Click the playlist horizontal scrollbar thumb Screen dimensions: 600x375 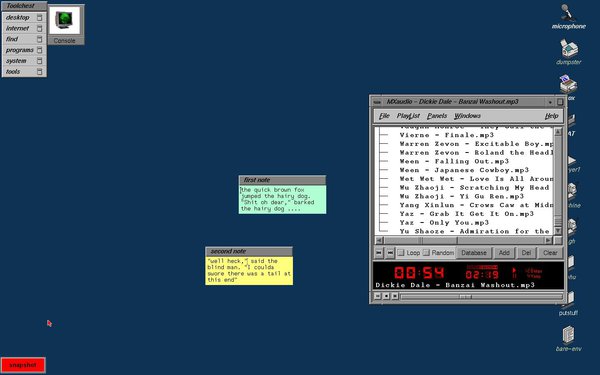(x=421, y=241)
